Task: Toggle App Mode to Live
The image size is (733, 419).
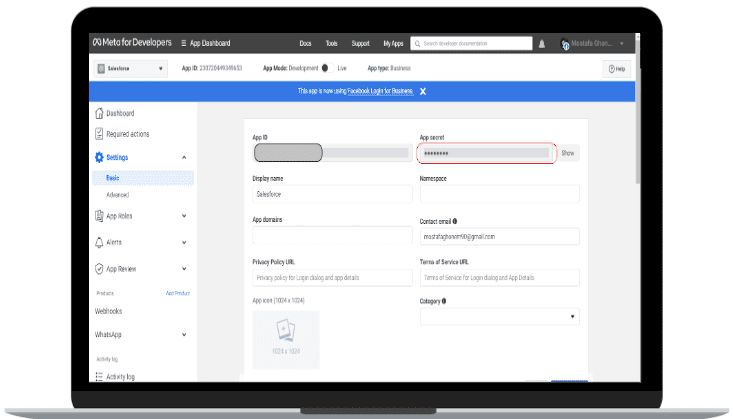Action: (x=327, y=68)
